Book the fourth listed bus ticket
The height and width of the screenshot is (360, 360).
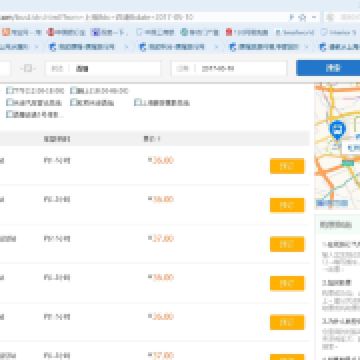(x=287, y=283)
